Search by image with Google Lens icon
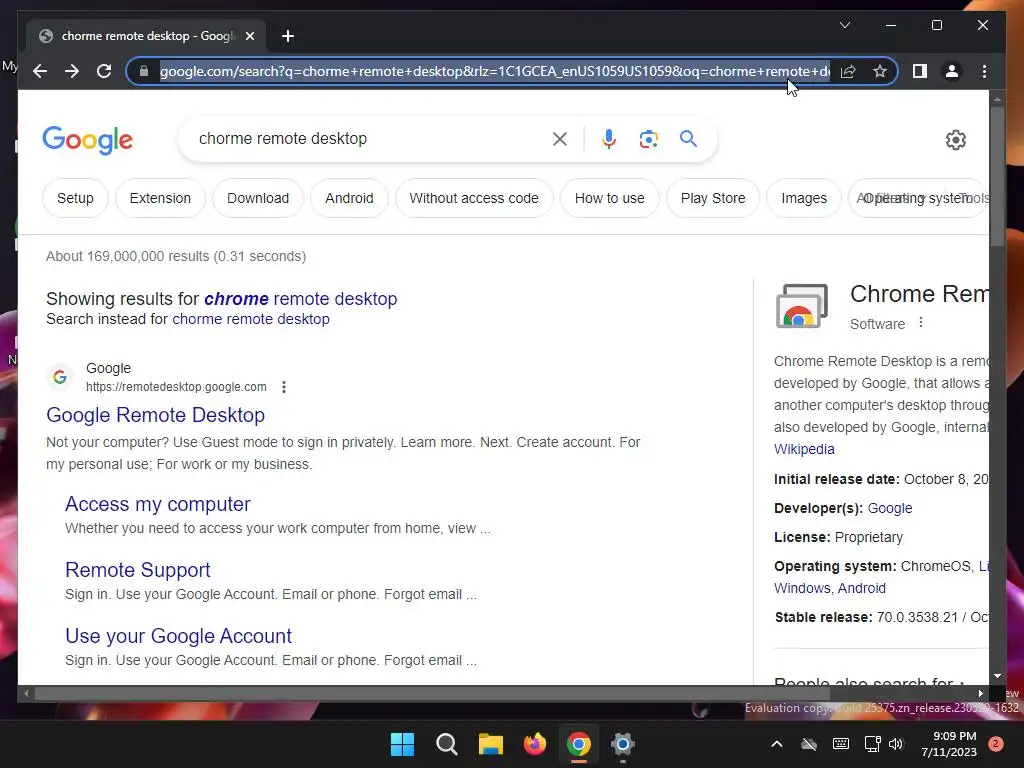This screenshot has height=768, width=1024. pos(648,138)
